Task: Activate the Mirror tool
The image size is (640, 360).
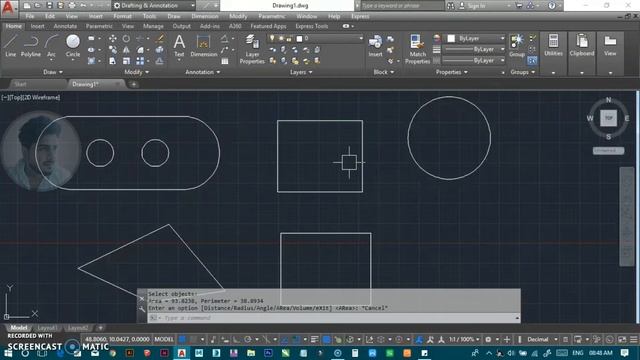Action: [126, 50]
